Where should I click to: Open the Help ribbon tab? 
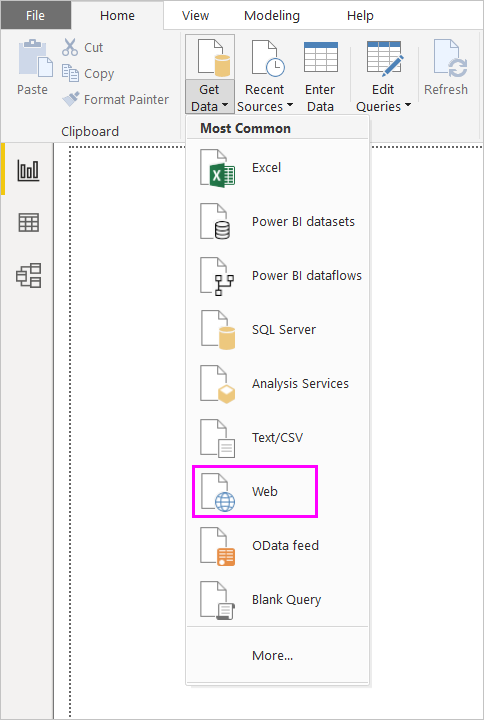[360, 15]
